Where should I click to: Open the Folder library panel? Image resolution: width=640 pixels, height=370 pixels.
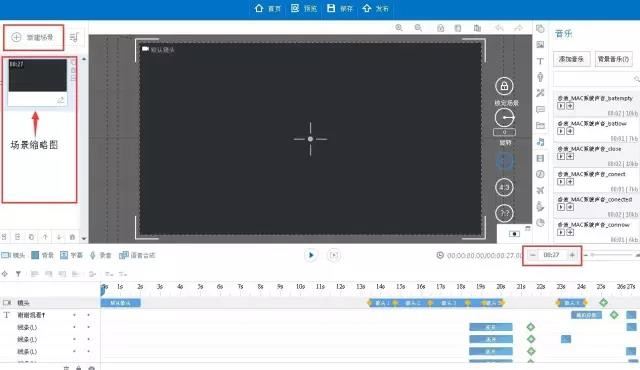(x=540, y=126)
